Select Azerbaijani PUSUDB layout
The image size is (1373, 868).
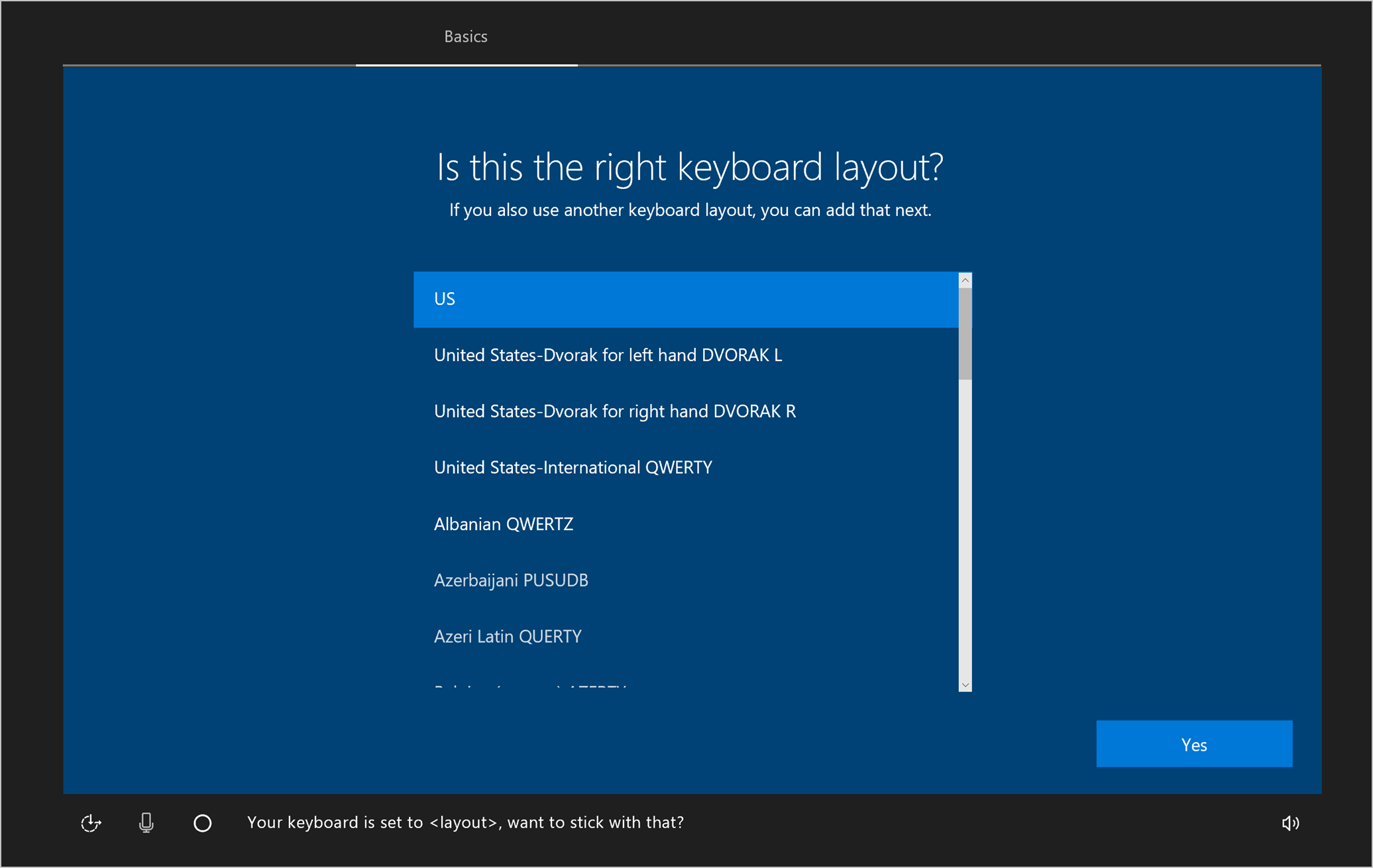[x=686, y=580]
